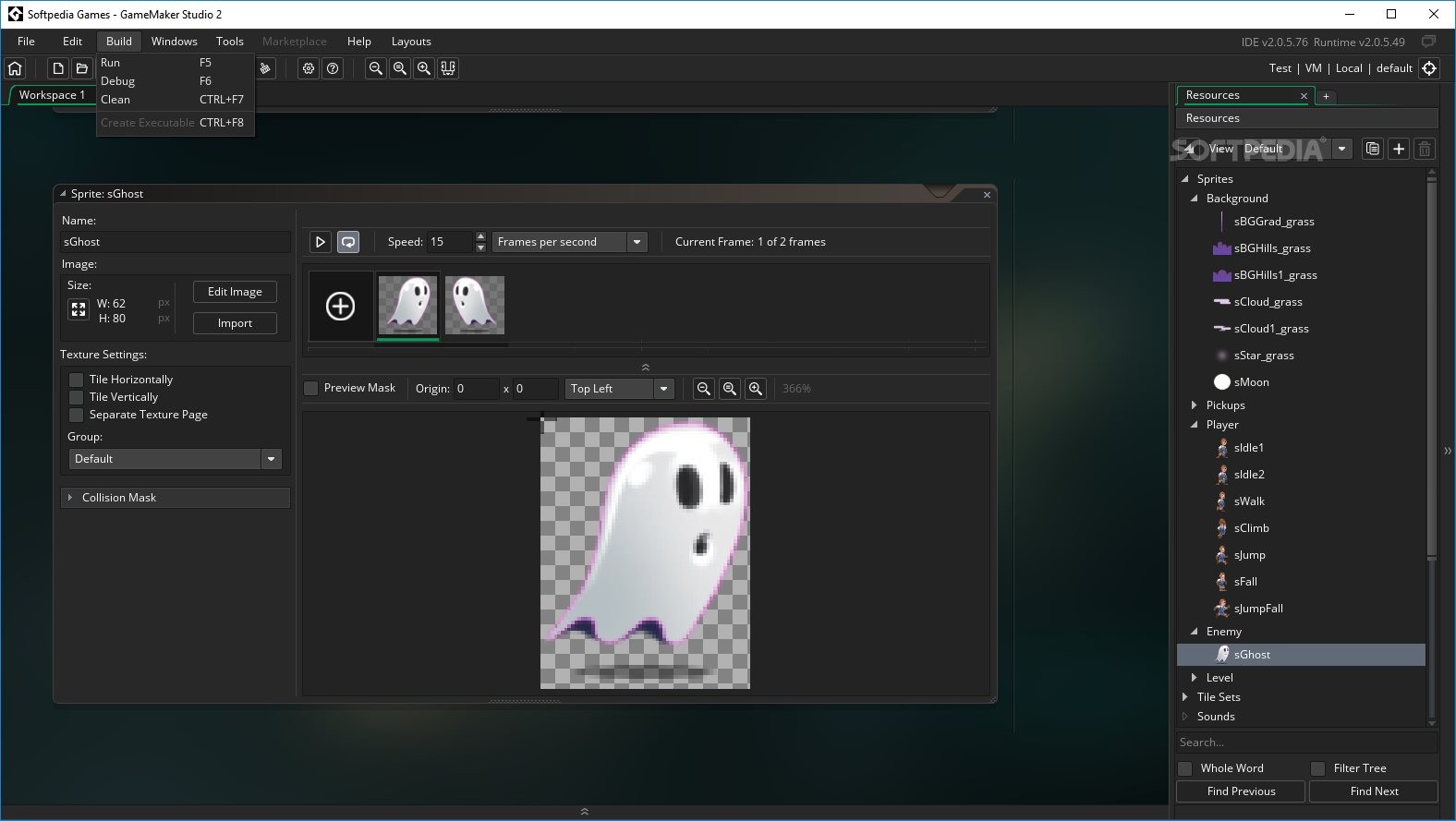Collapse the Sprites root group
The width and height of the screenshot is (1456, 821).
tap(1185, 179)
